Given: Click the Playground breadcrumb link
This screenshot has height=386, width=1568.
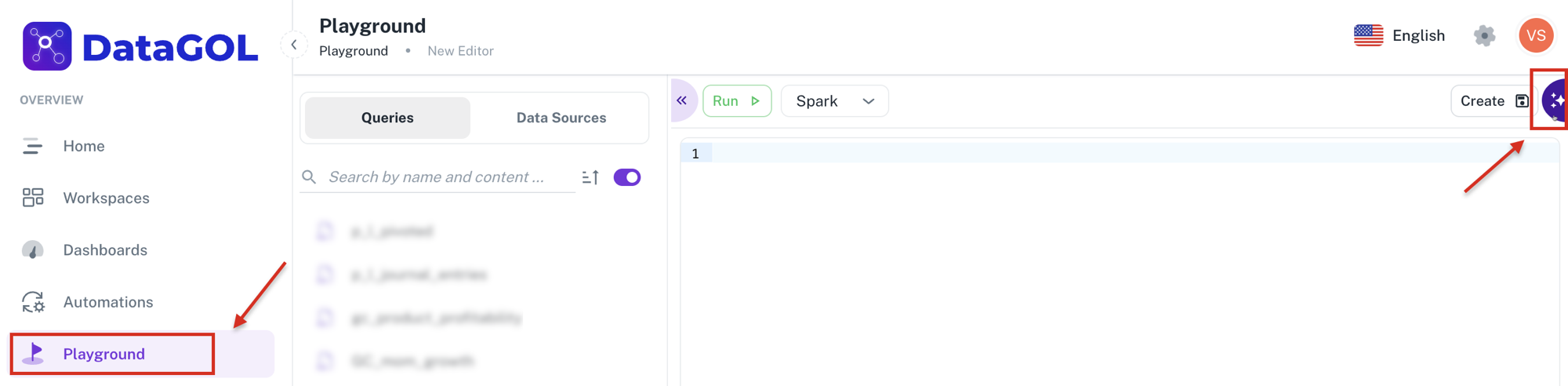Looking at the screenshot, I should pyautogui.click(x=354, y=51).
